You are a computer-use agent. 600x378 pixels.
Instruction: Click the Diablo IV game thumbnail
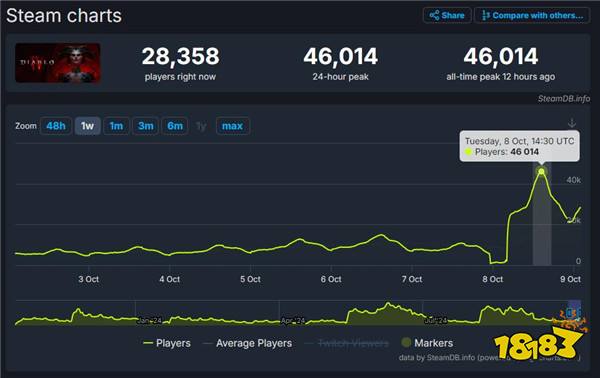[x=58, y=63]
